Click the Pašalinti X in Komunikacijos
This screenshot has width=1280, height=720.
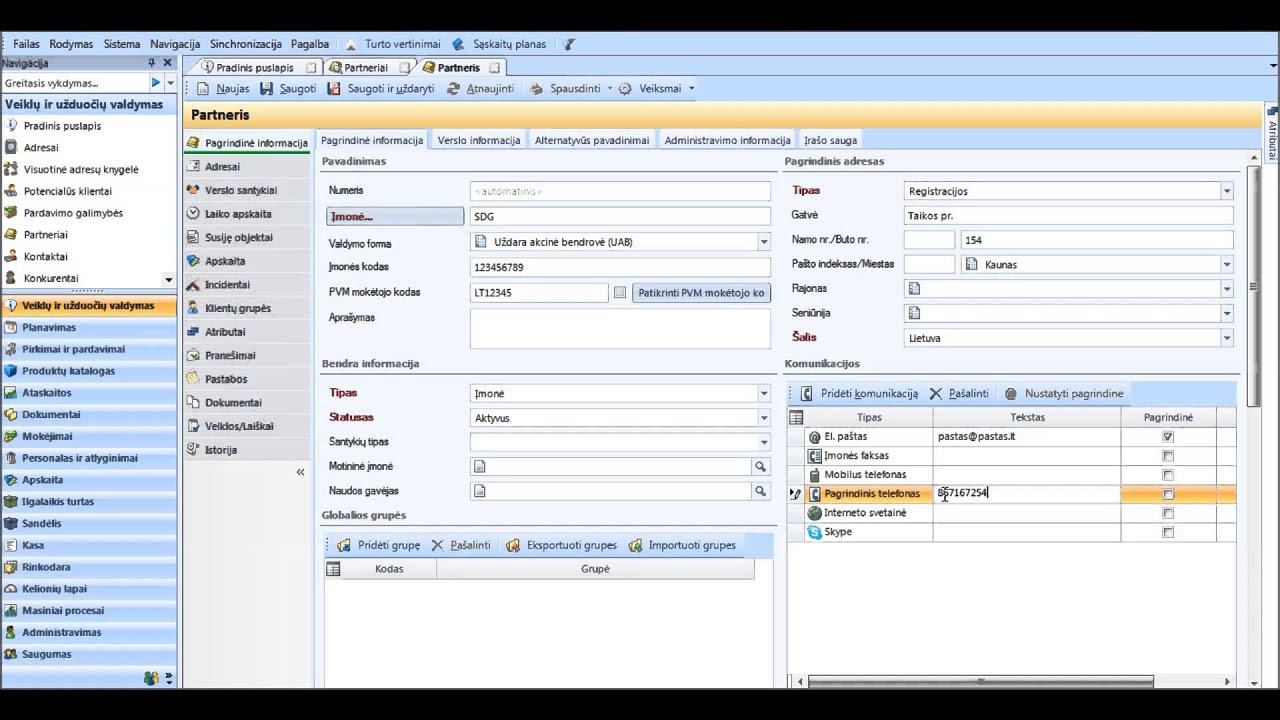click(x=936, y=394)
